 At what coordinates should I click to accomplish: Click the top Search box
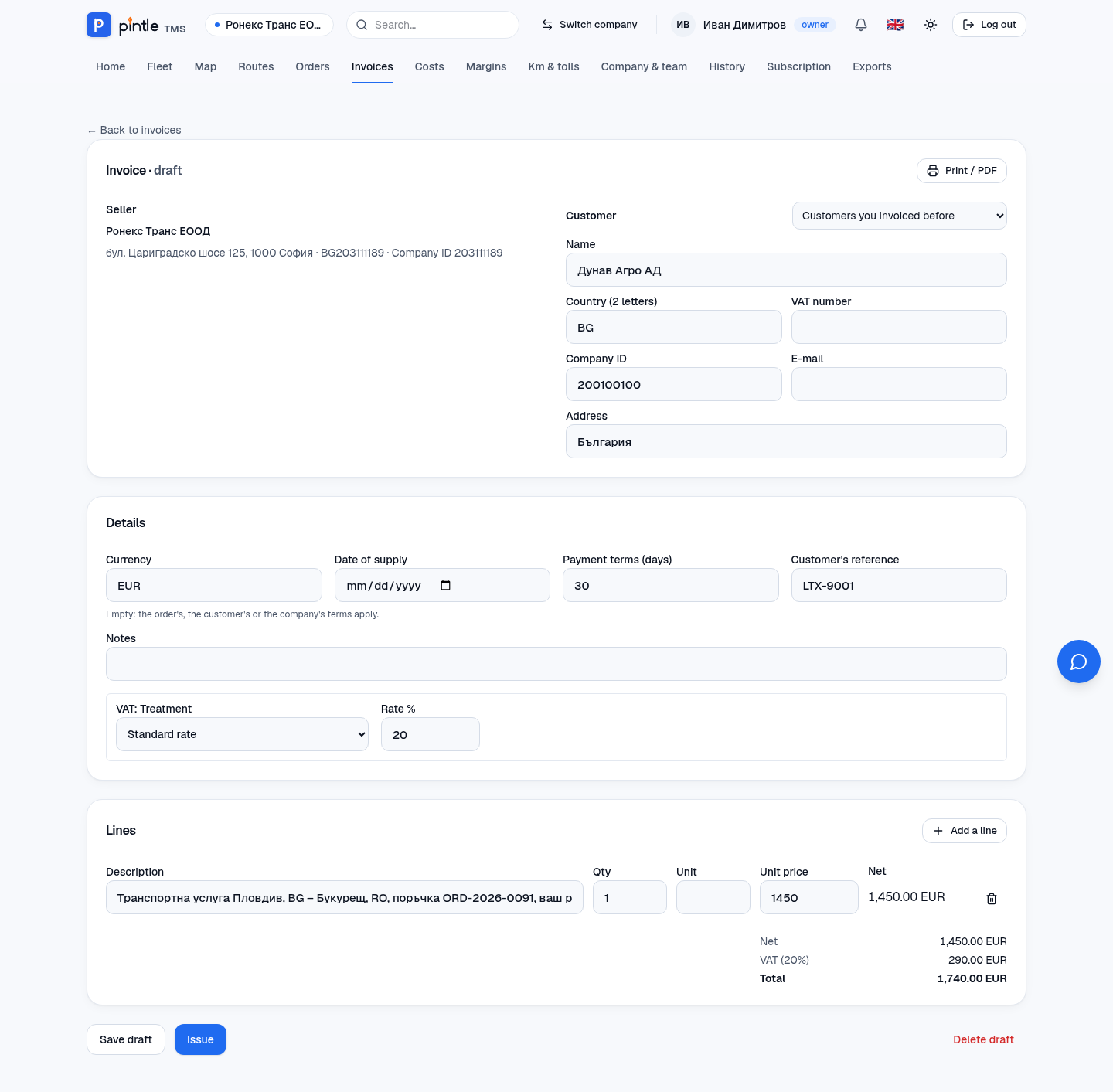pos(433,25)
